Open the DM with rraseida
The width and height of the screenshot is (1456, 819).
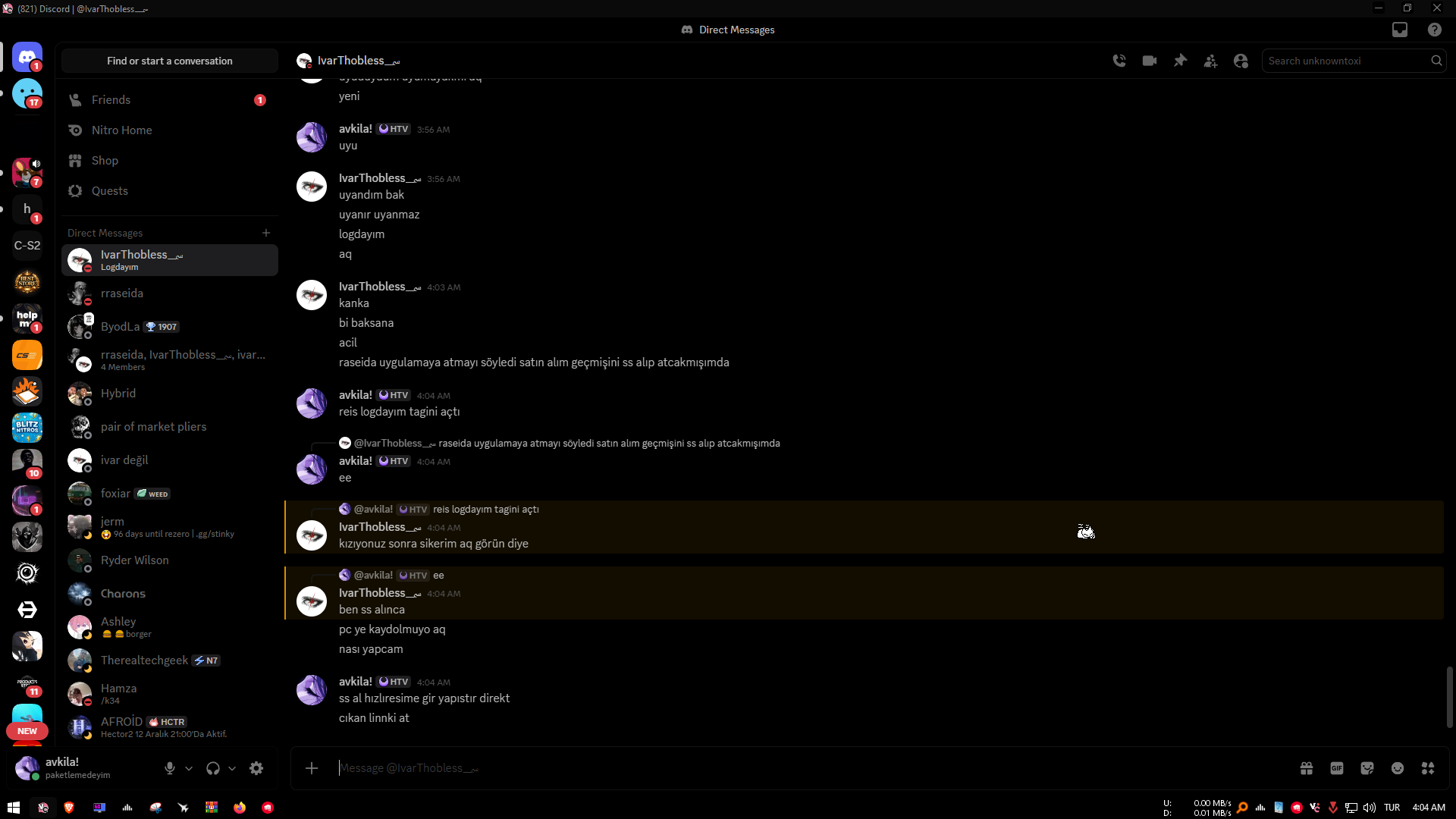tap(170, 293)
